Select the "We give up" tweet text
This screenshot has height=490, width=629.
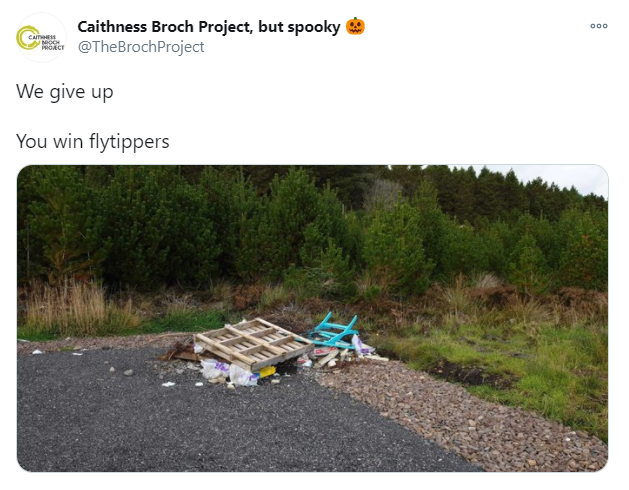65,92
